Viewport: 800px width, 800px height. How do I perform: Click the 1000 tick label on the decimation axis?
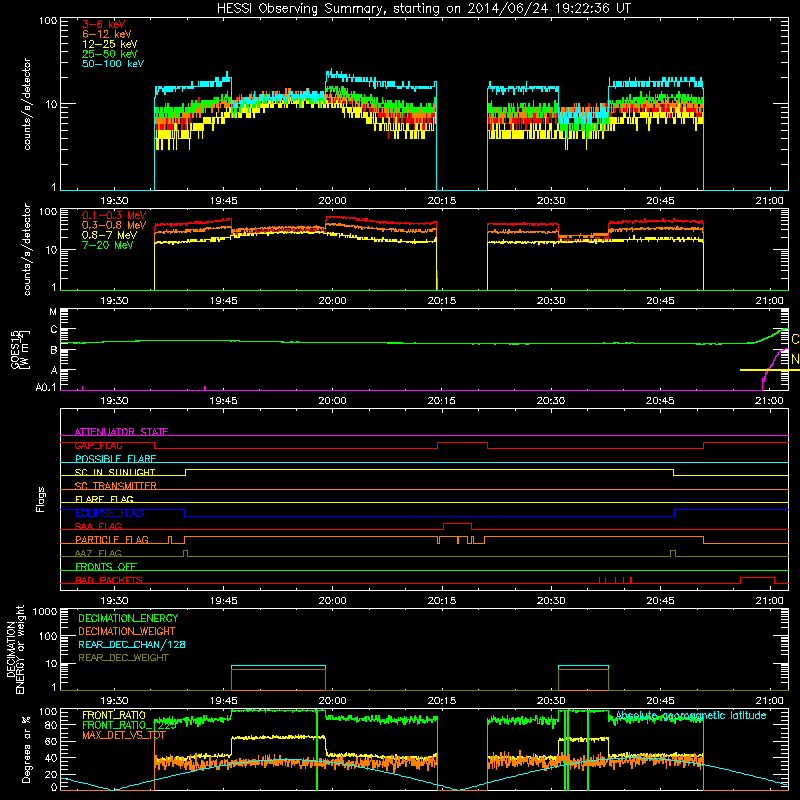[45, 611]
